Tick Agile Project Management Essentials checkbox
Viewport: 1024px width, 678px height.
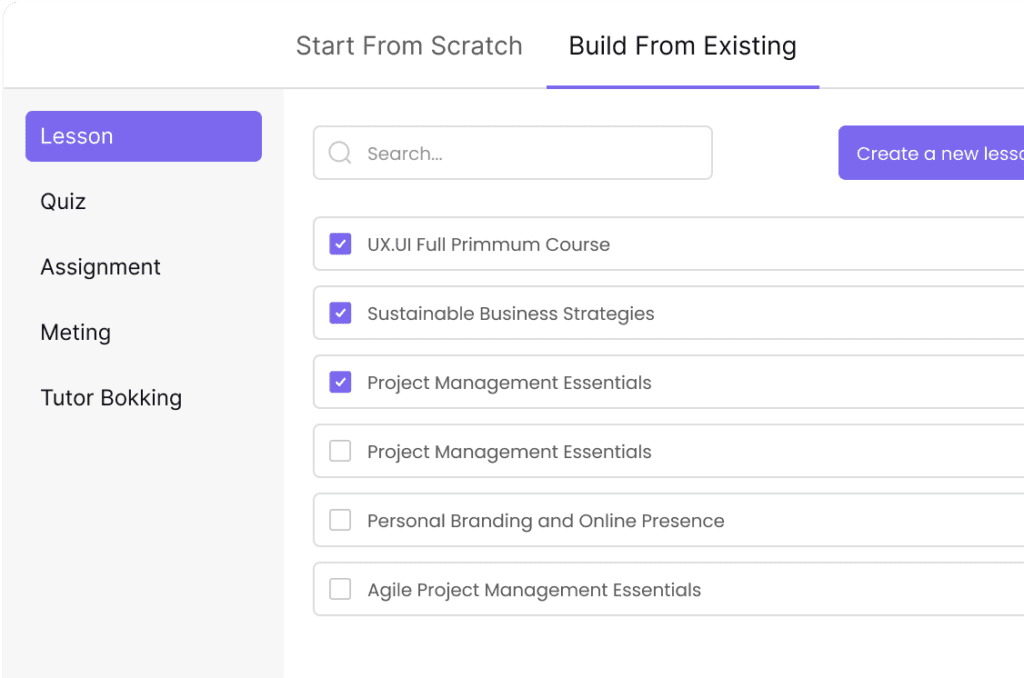pos(340,589)
